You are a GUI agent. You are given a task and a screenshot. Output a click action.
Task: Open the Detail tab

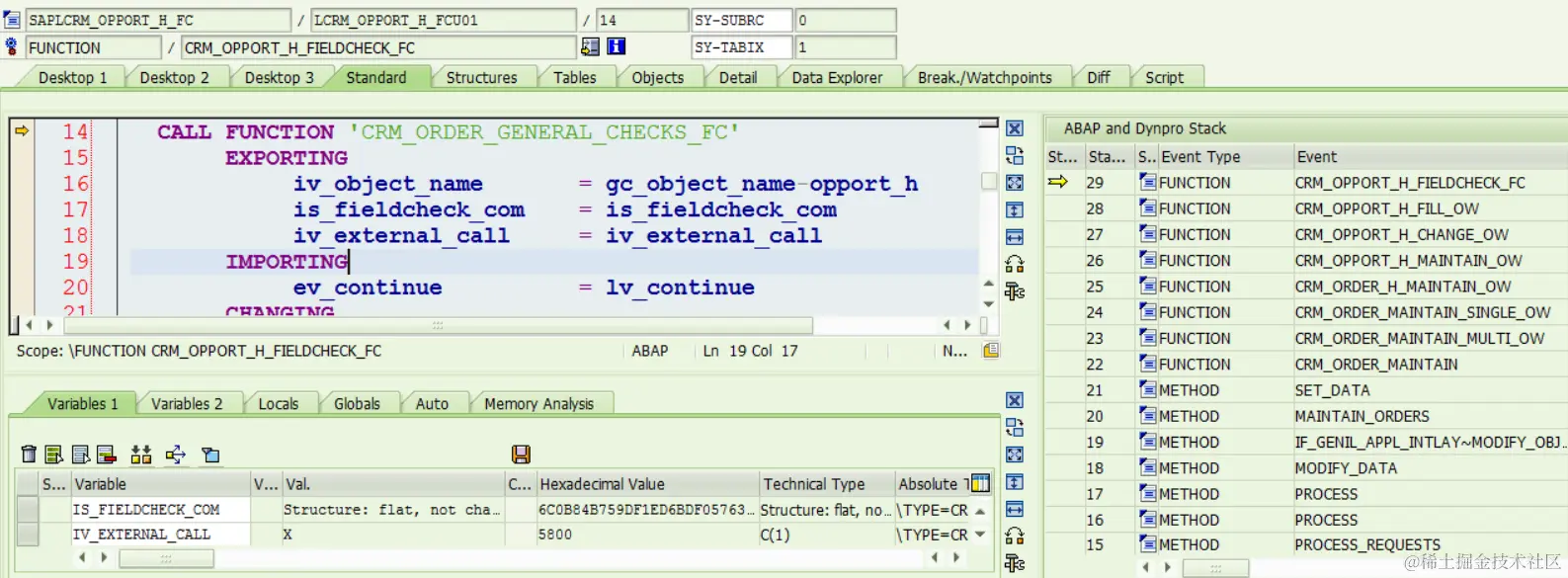pyautogui.click(x=737, y=77)
